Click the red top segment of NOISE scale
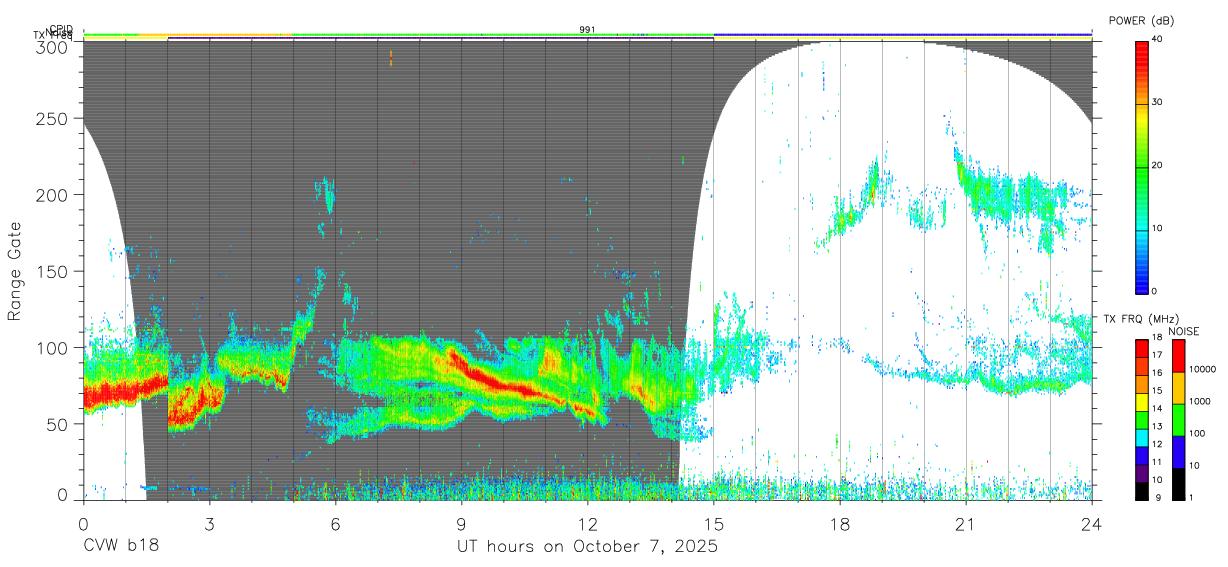This screenshot has width=1228, height=567. click(x=1177, y=355)
